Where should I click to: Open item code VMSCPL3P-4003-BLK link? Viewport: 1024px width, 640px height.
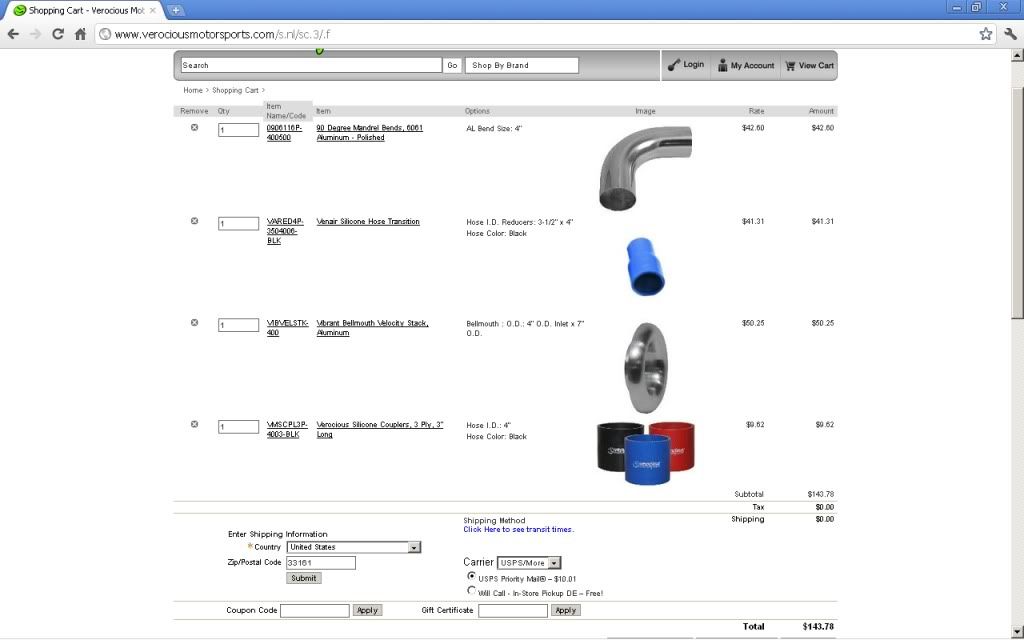[287, 430]
